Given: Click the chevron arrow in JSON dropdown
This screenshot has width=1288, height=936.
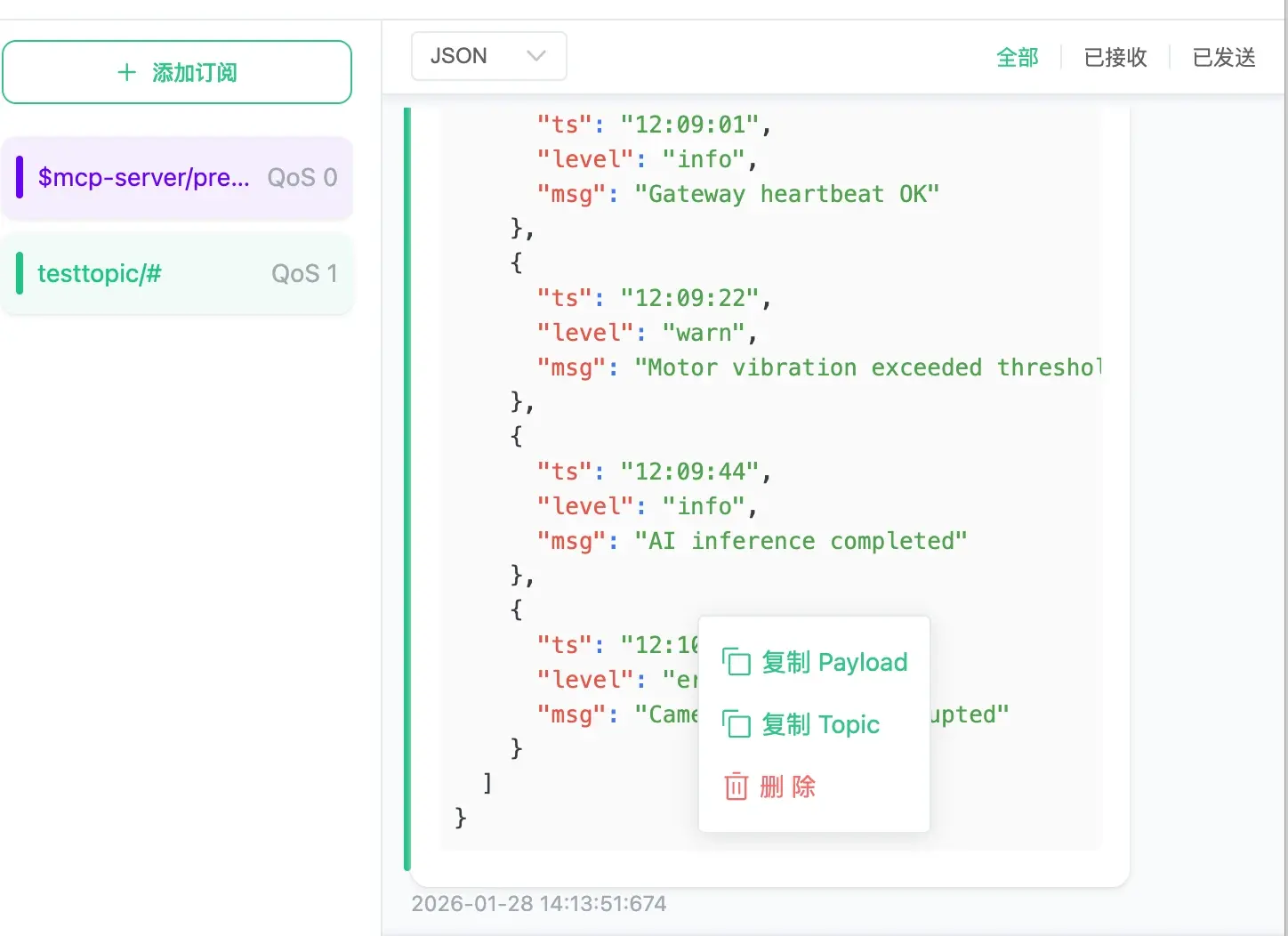Looking at the screenshot, I should coord(535,56).
